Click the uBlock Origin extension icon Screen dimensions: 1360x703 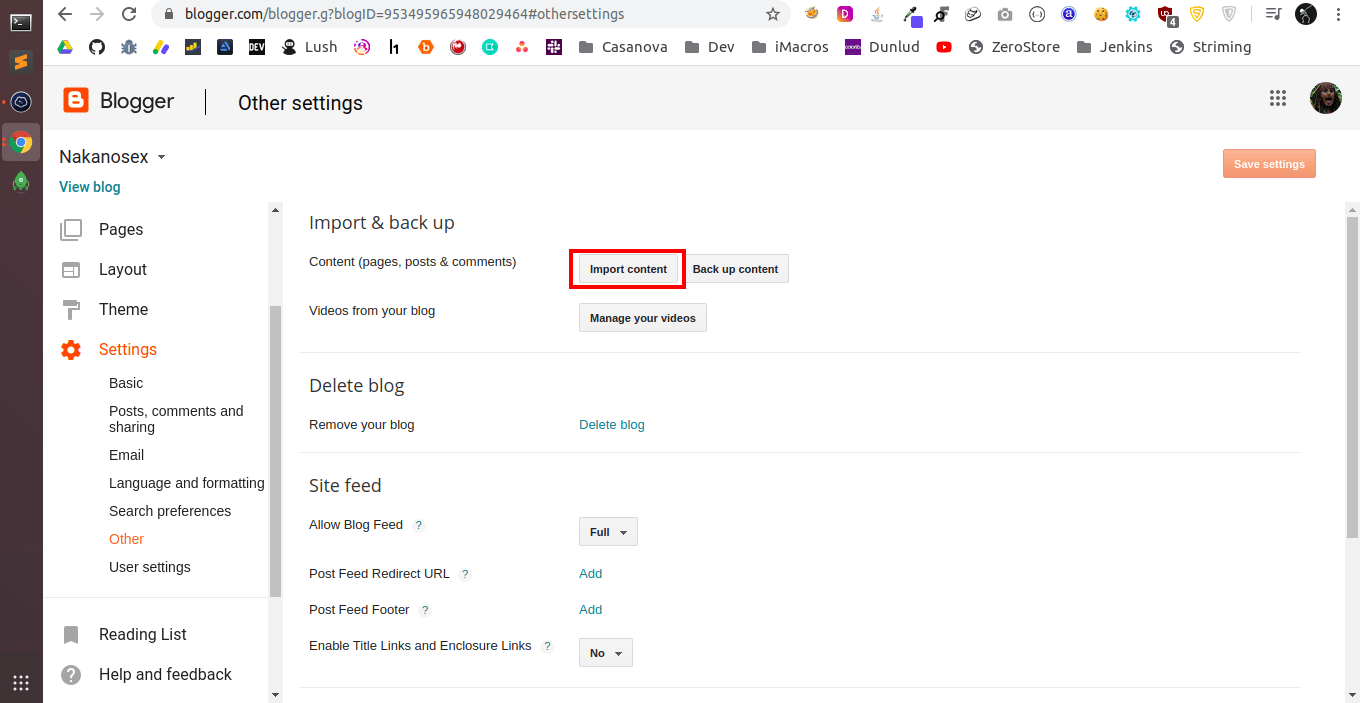(1167, 15)
